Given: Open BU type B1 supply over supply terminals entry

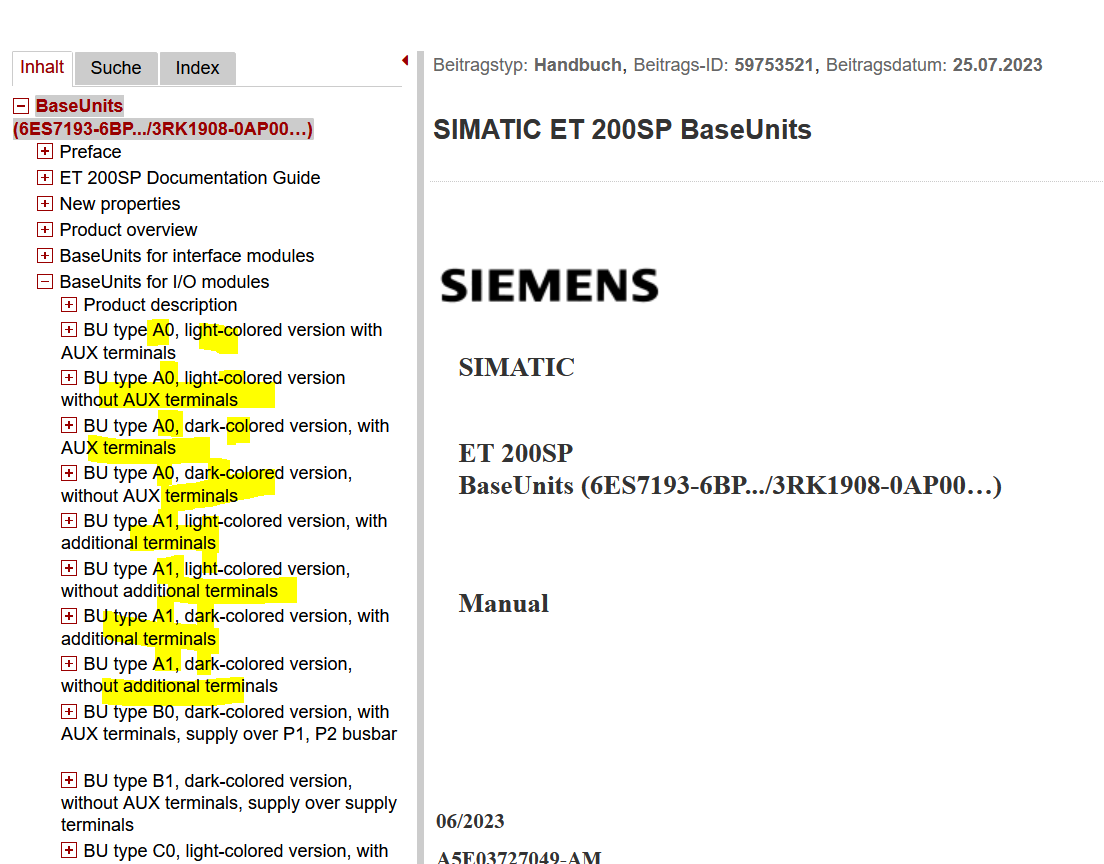Looking at the screenshot, I should coord(230,803).
